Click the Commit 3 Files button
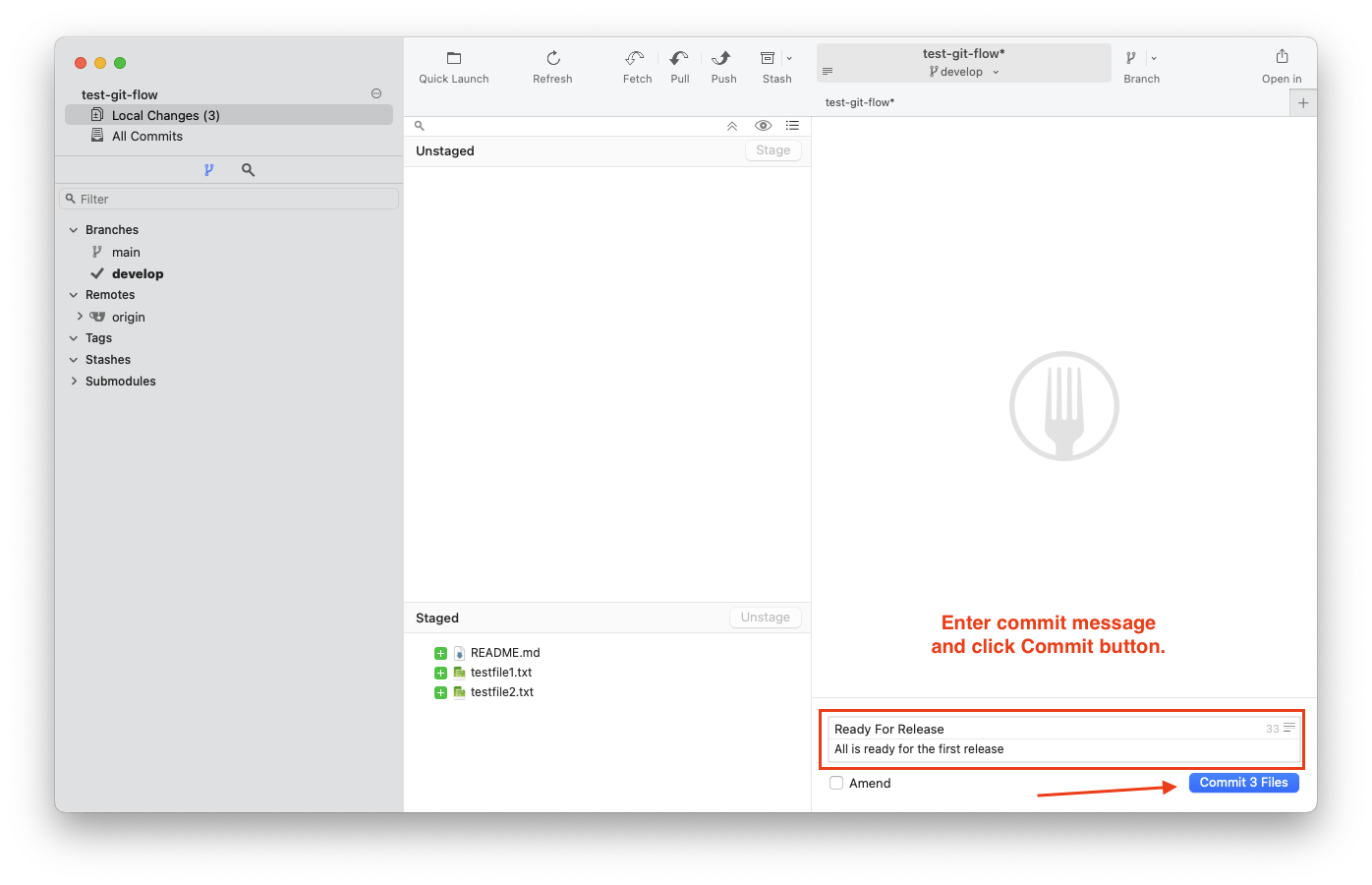The height and width of the screenshot is (885, 1372). 1243,783
